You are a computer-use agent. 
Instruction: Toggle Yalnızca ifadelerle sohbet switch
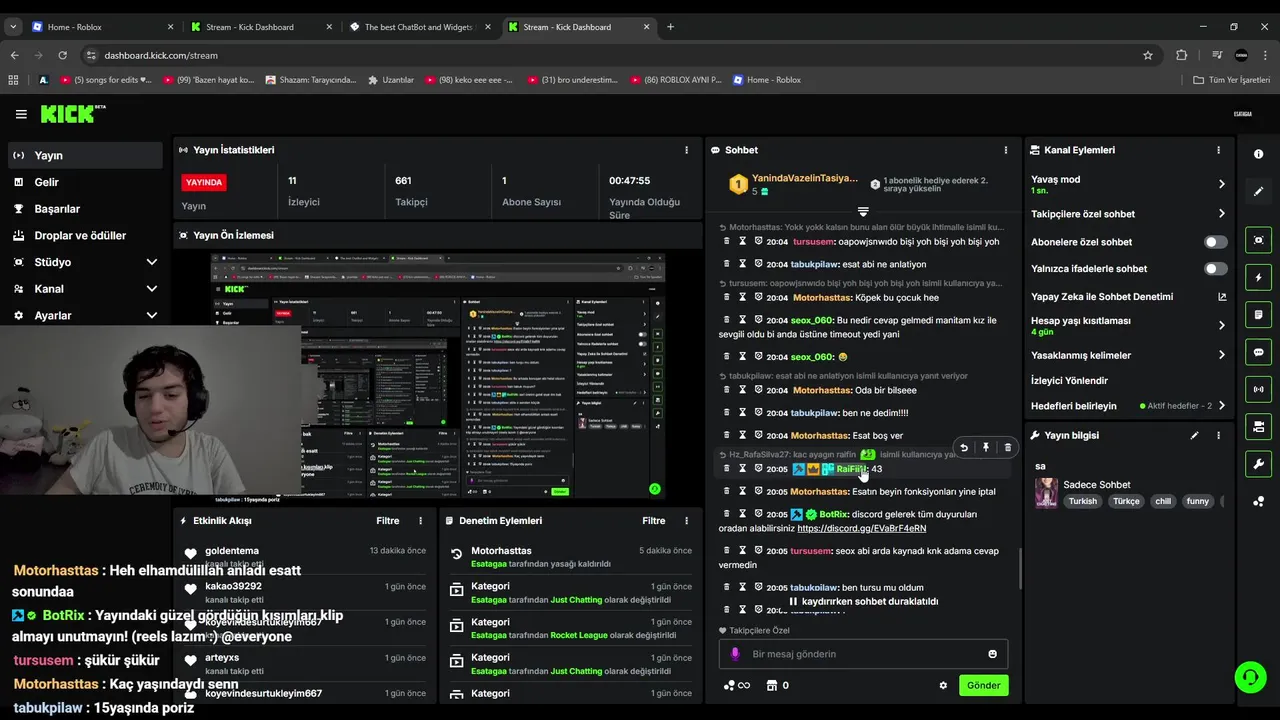click(1215, 269)
